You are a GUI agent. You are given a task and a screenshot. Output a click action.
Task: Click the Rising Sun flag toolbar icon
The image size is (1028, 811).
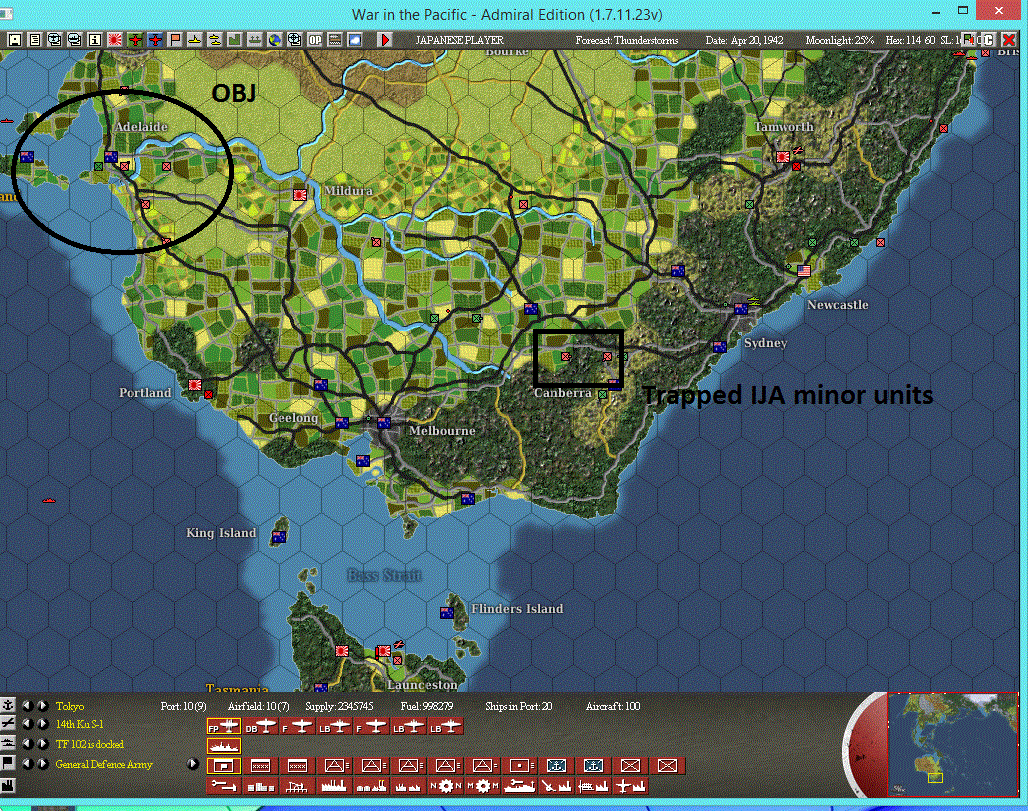pos(115,40)
